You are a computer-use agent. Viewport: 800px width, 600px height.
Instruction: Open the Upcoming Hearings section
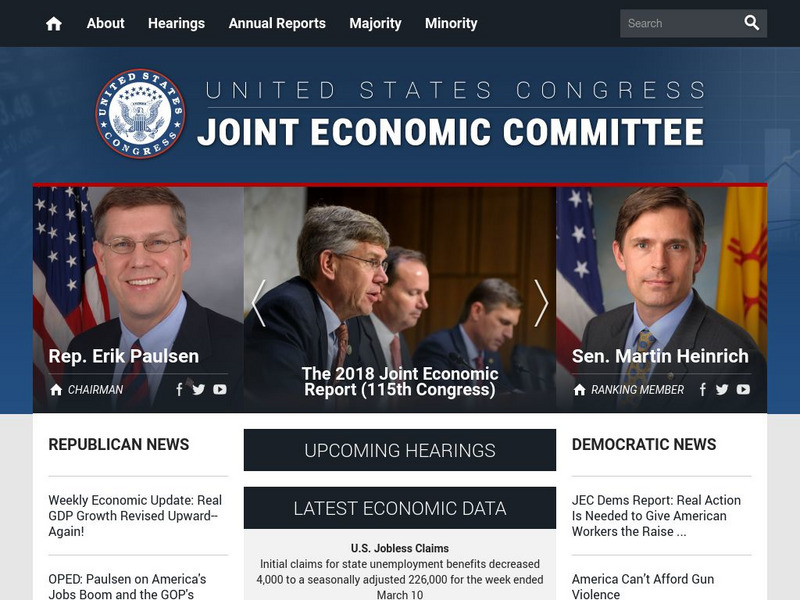pyautogui.click(x=400, y=450)
